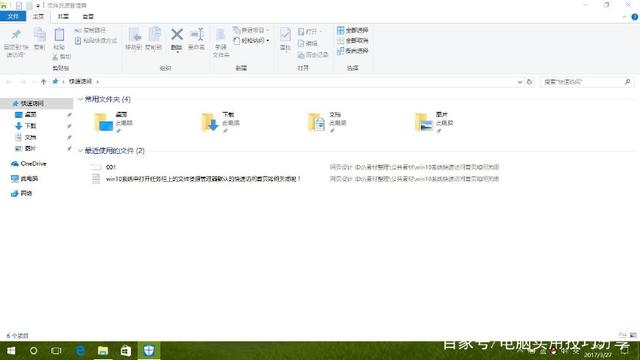Select 文档 (Documents) in the navigation pane
Screen dimensions: 640x360
pyautogui.click(x=30, y=137)
